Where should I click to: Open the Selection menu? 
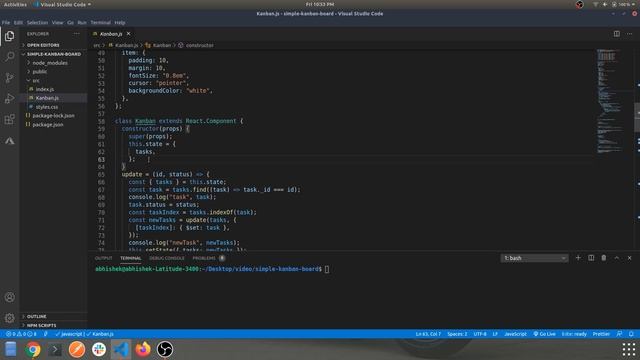pyautogui.click(x=37, y=22)
